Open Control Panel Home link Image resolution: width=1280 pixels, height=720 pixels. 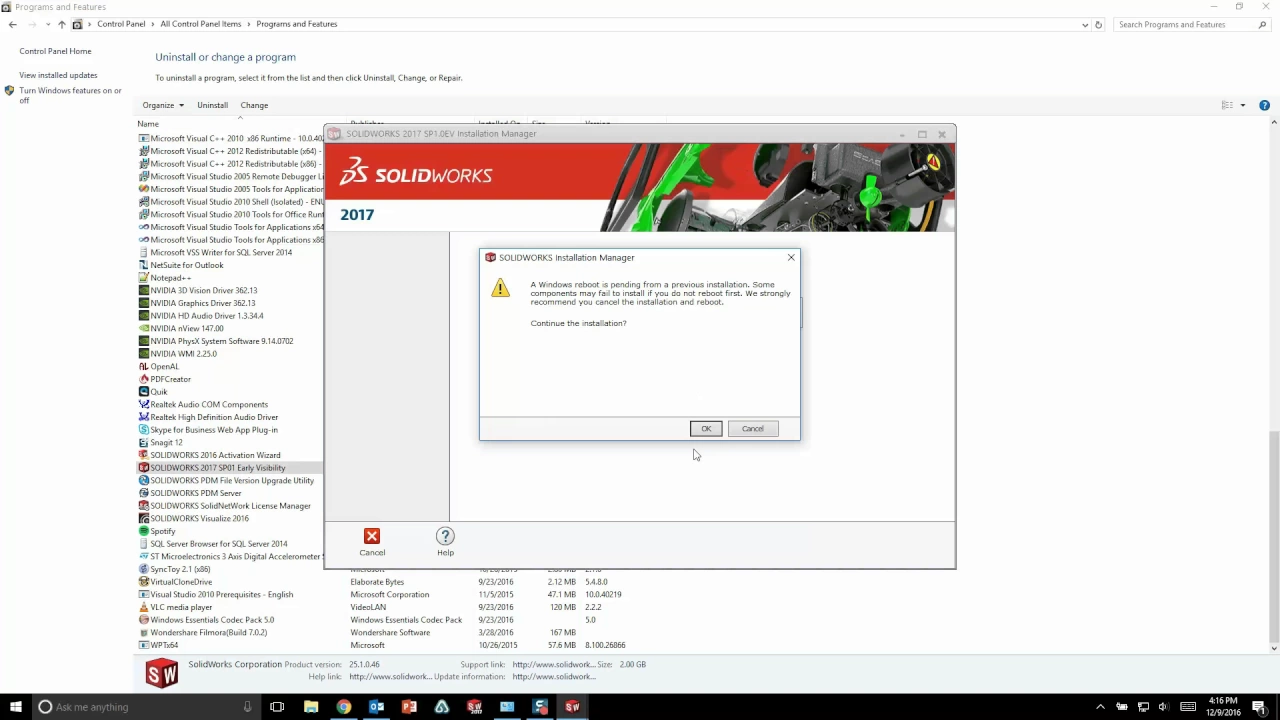tap(55, 51)
